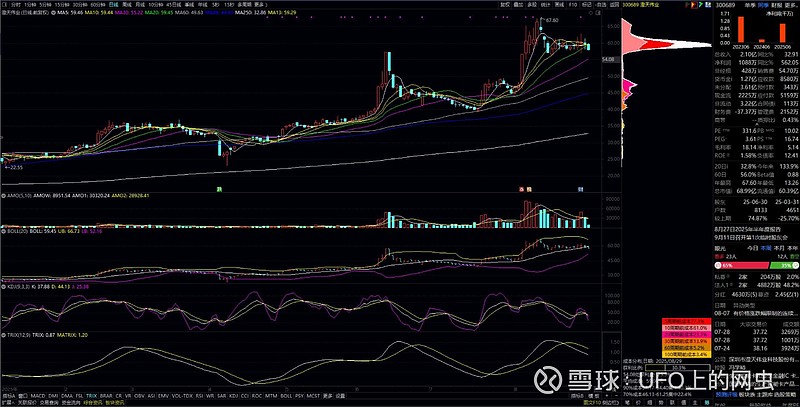800x407 pixels.
Task: Click the 自选 favorites toolbar button
Action: 601,4
